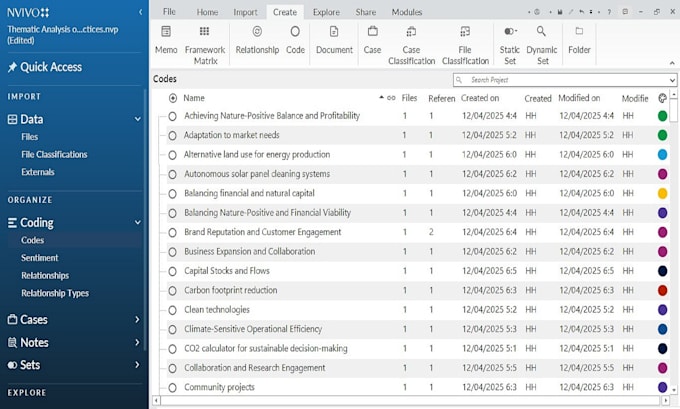Collapse the Data section chevron

[x=137, y=119]
